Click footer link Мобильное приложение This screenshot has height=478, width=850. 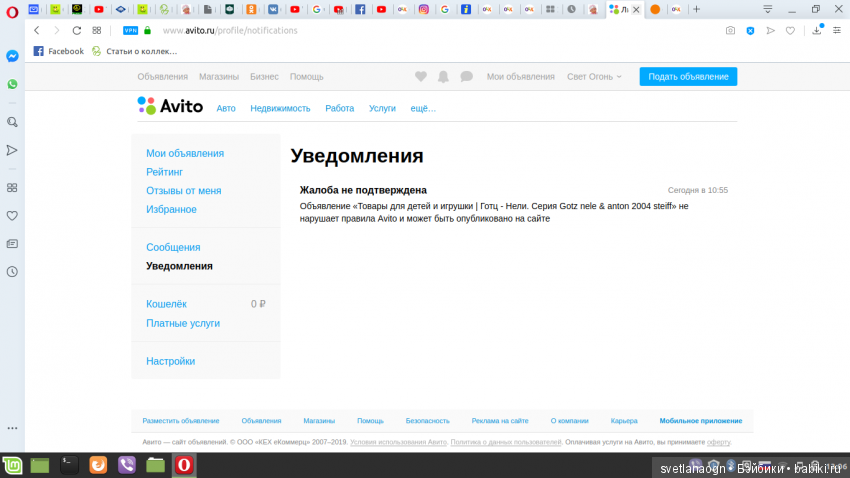[701, 421]
